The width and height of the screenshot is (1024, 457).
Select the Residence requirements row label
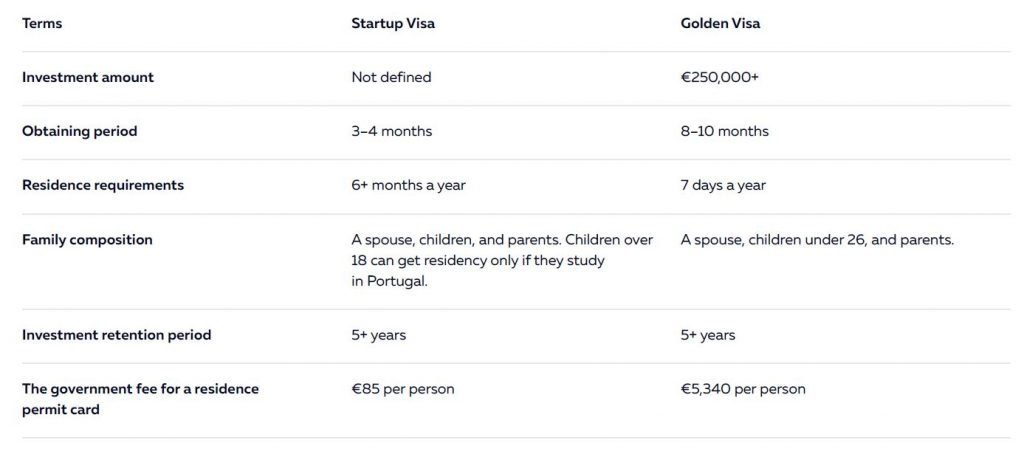pyautogui.click(x=103, y=185)
